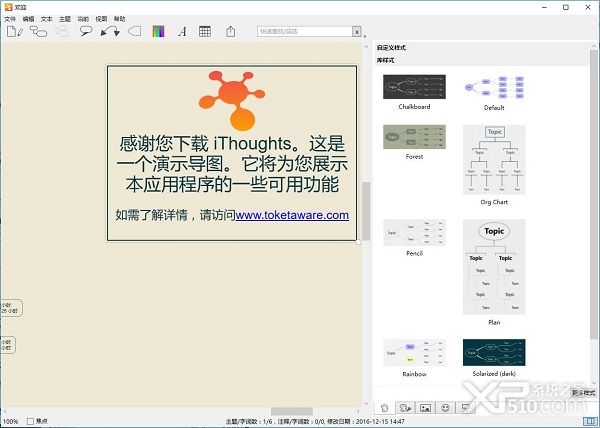Choose the Pencil style thumbnail
Screen dimensions: 600x428
tap(414, 233)
